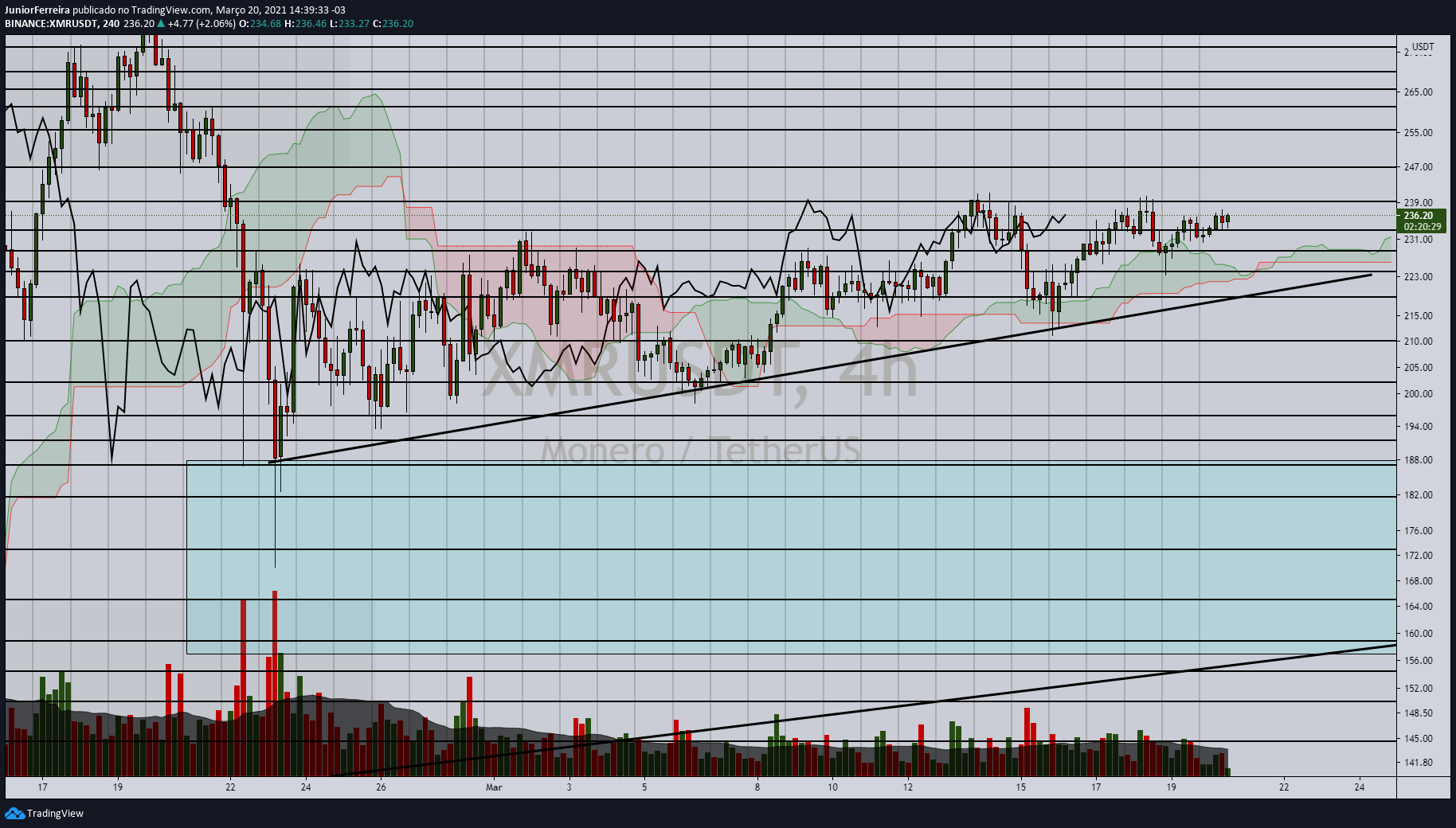Viewport: 1456px width, 828px height.
Task: Click the 8 date on time axis
Action: pos(757,787)
